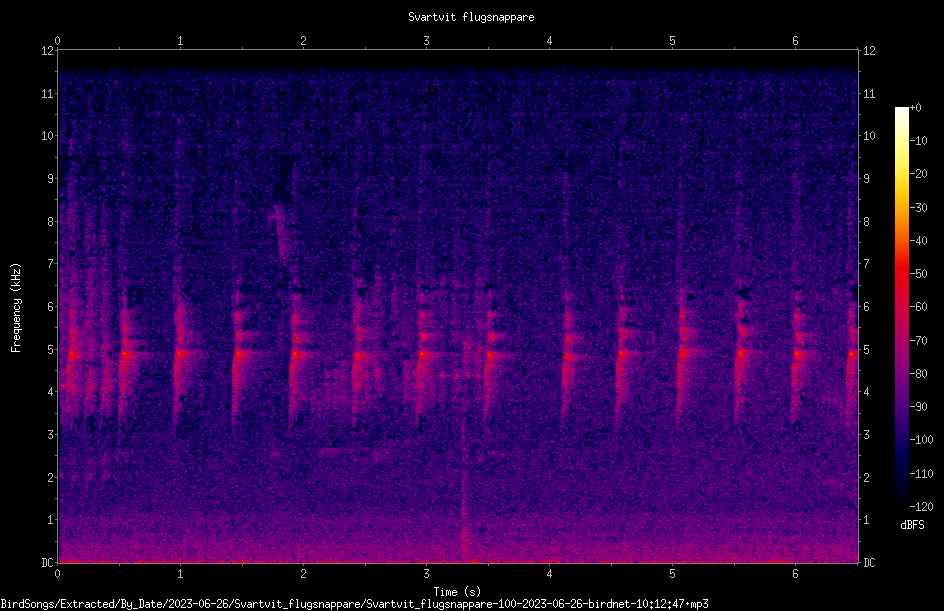Click "11" on the left frequency axis
This screenshot has height=611, width=944.
point(48,93)
